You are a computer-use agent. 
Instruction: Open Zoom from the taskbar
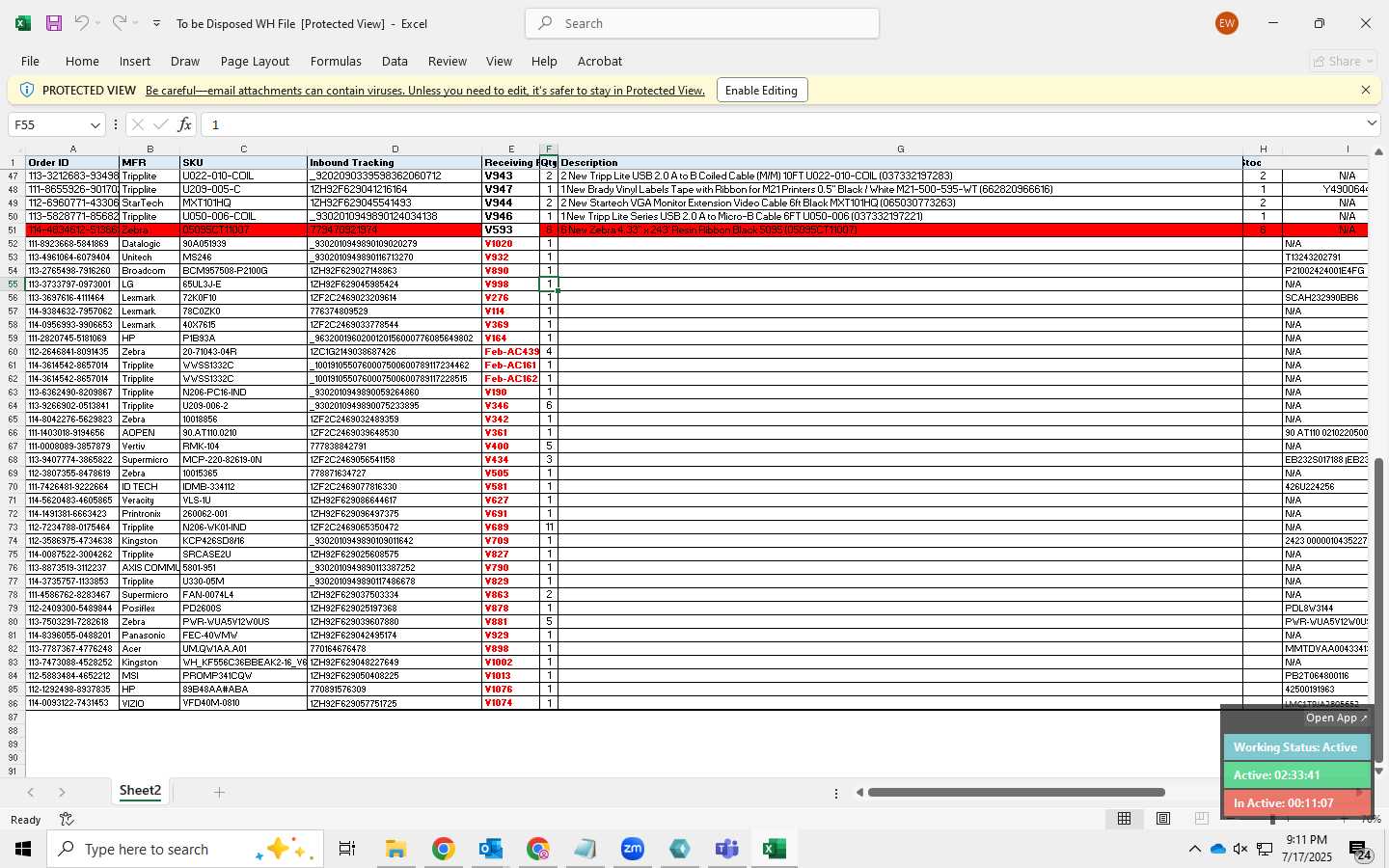click(x=633, y=849)
